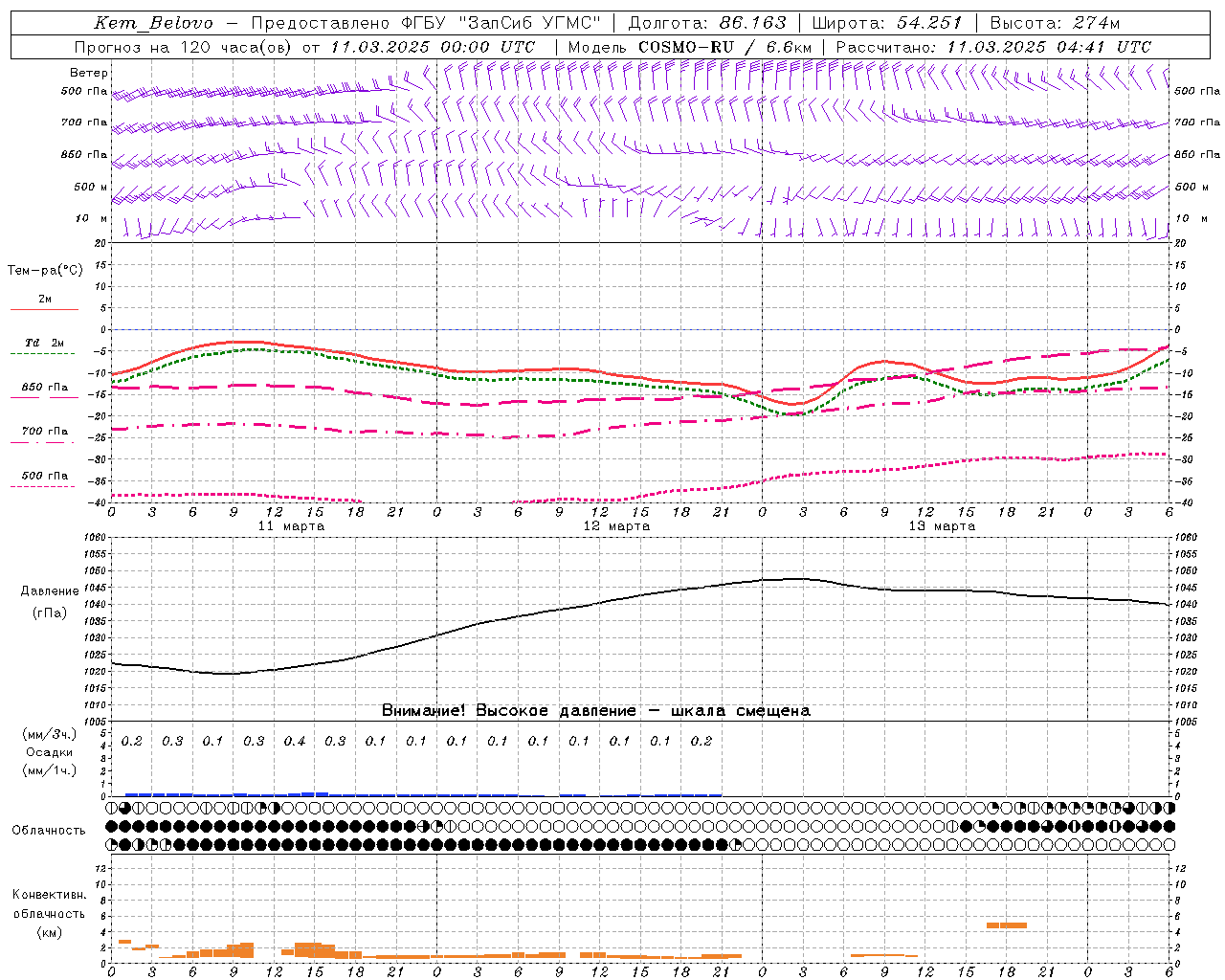
Task: Click the Td 2м dew point legend entry
Action: point(45,343)
